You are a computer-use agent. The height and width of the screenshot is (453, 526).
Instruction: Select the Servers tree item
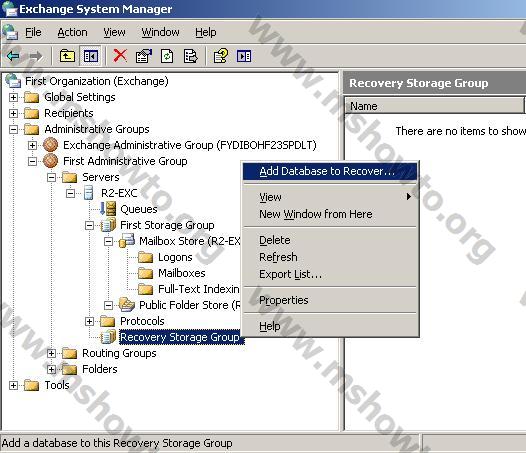[101, 177]
